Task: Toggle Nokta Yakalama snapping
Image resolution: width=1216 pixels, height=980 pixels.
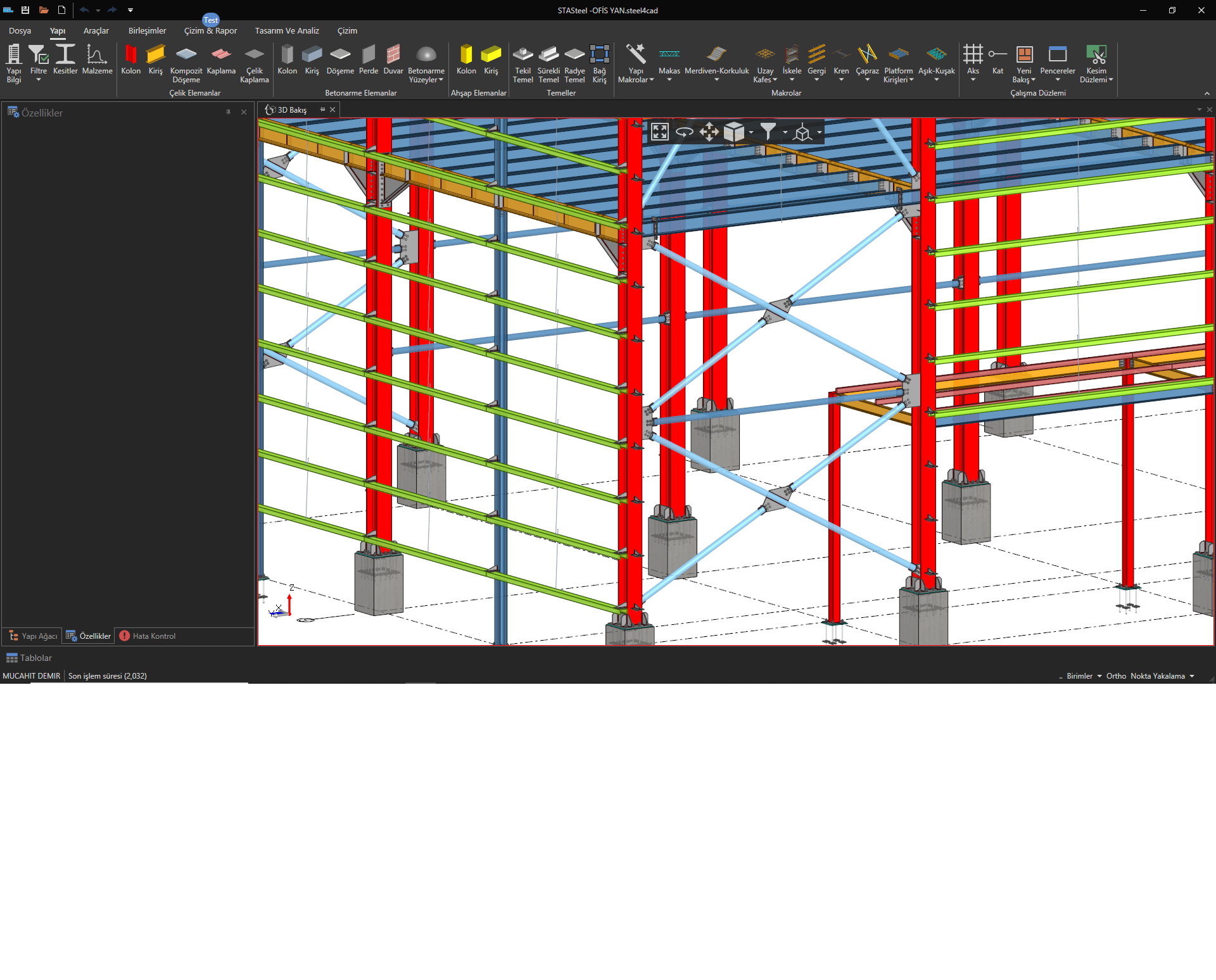Action: [1157, 676]
